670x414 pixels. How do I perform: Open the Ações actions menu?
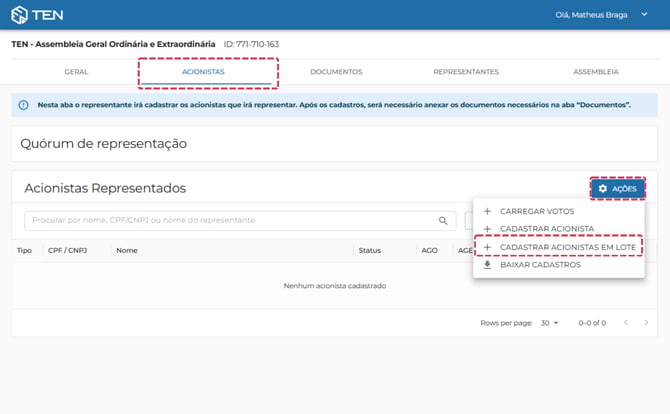tap(618, 188)
